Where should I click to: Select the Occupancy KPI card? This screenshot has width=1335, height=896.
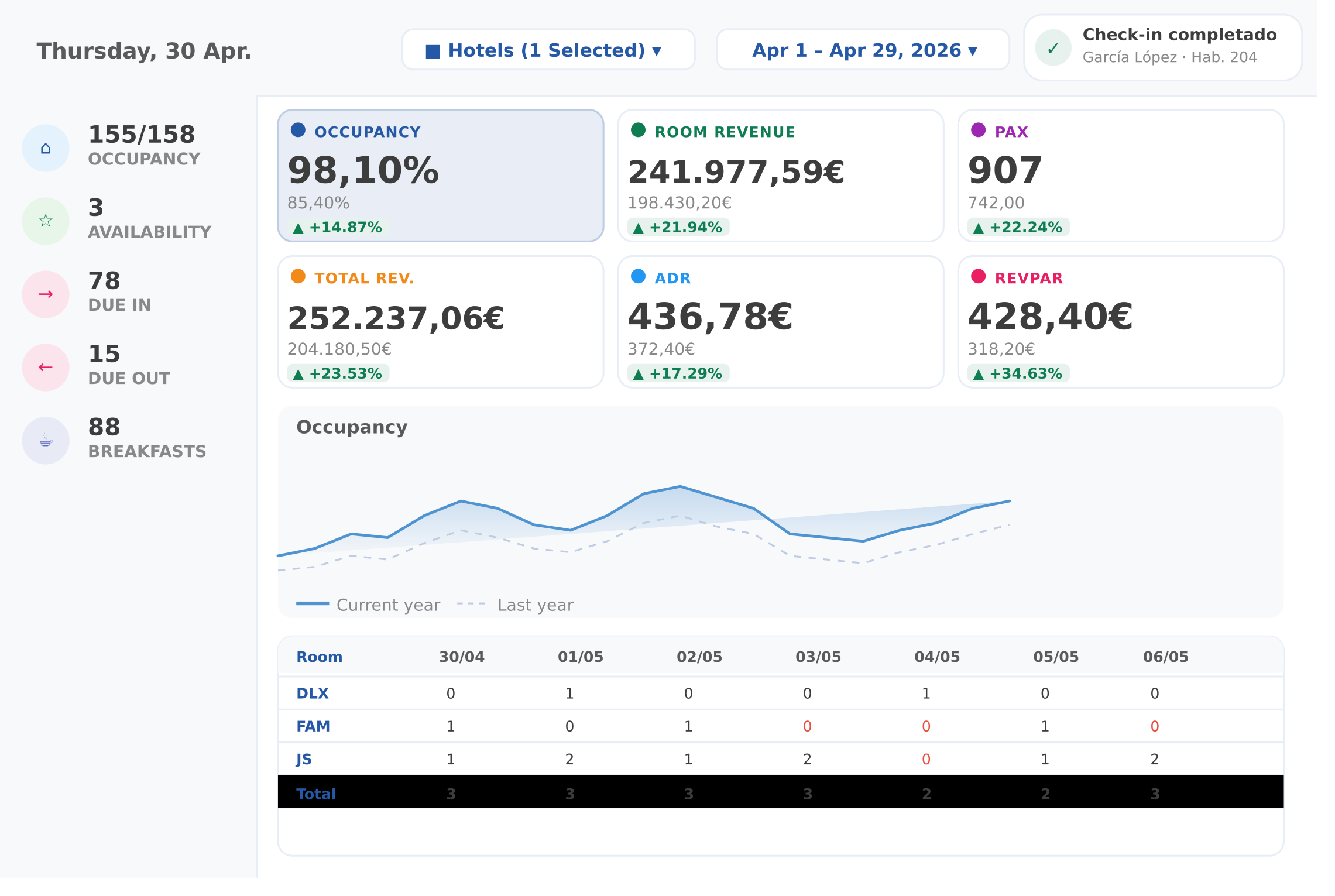click(x=441, y=176)
